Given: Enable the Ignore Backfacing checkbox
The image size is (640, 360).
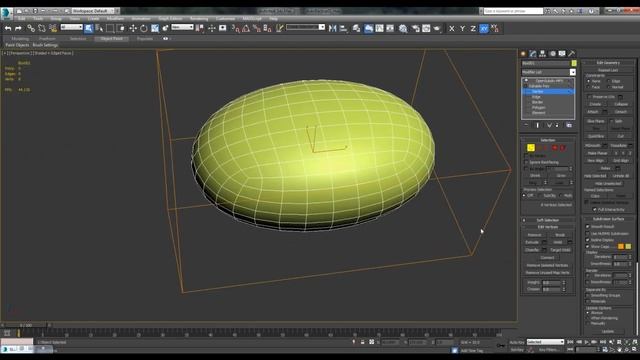Looking at the screenshot, I should pos(526,162).
